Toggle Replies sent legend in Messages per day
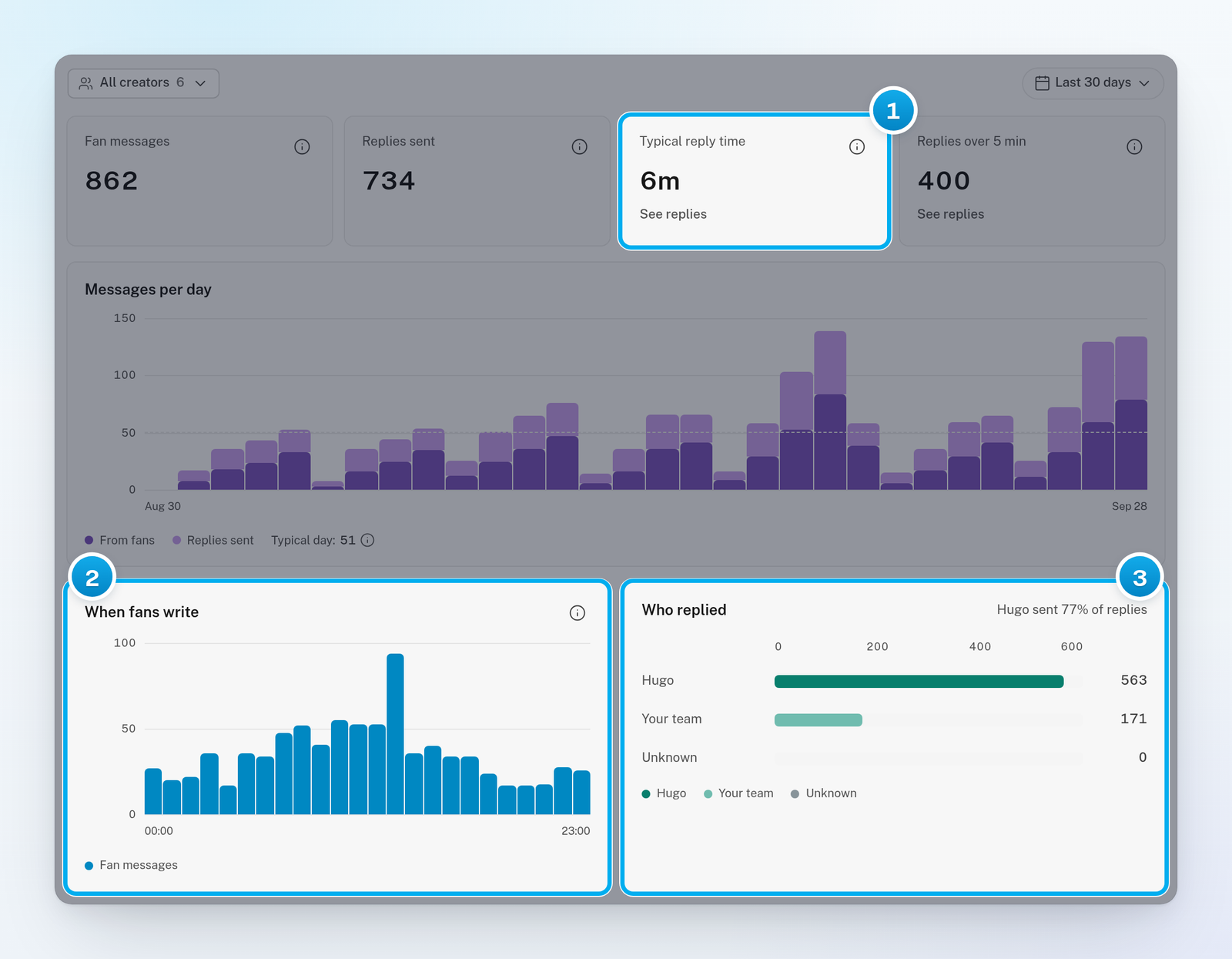The height and width of the screenshot is (959, 1232). click(x=213, y=540)
